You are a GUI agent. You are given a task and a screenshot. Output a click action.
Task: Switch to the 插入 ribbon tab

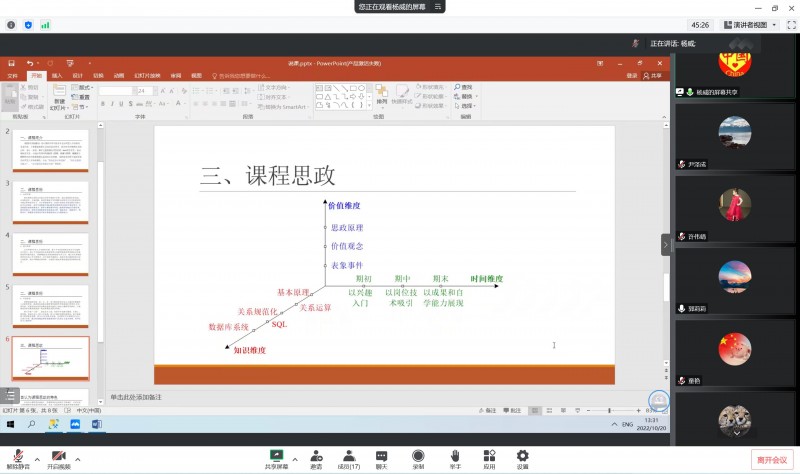(x=56, y=75)
